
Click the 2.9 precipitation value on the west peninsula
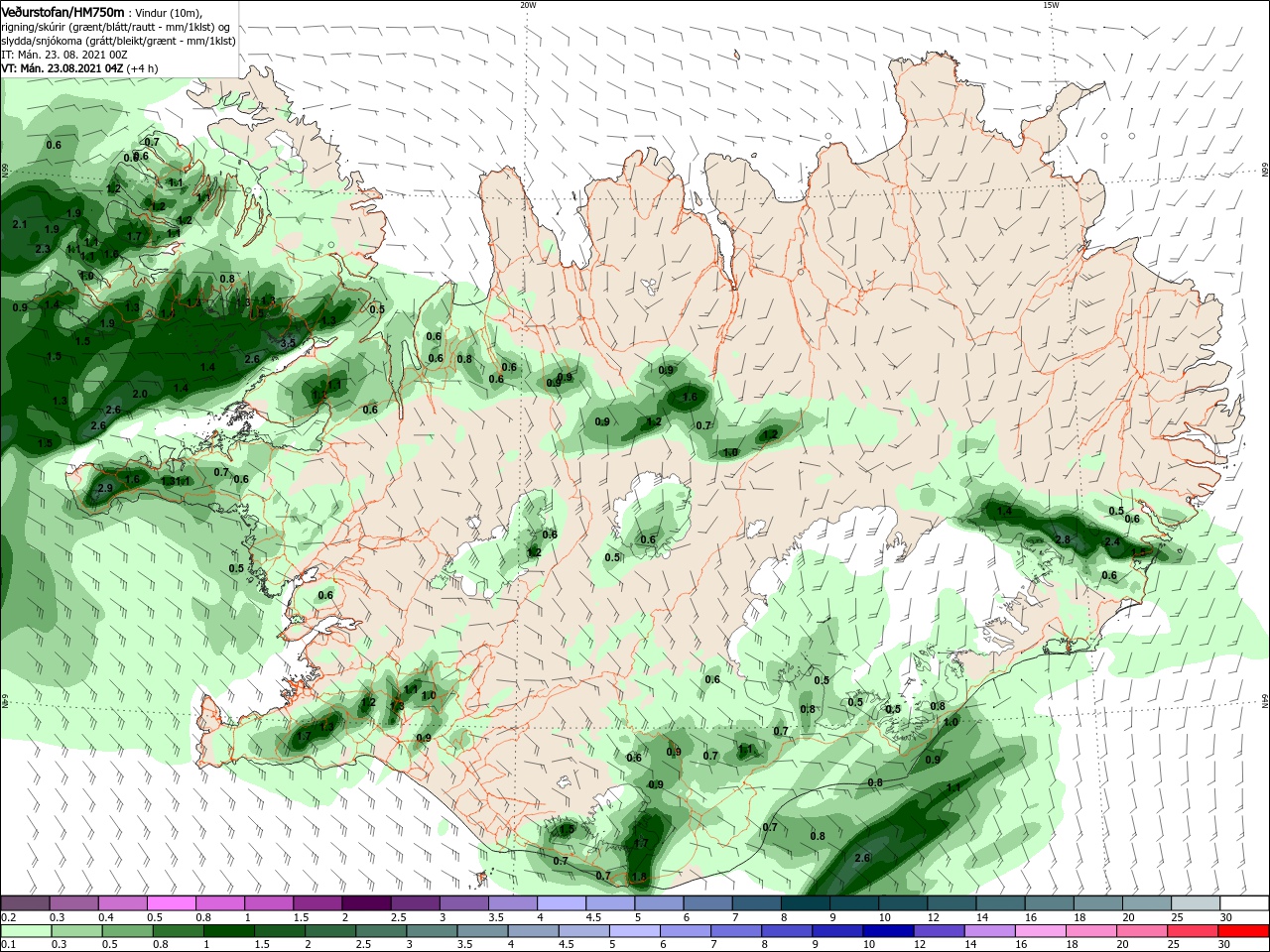tap(105, 487)
